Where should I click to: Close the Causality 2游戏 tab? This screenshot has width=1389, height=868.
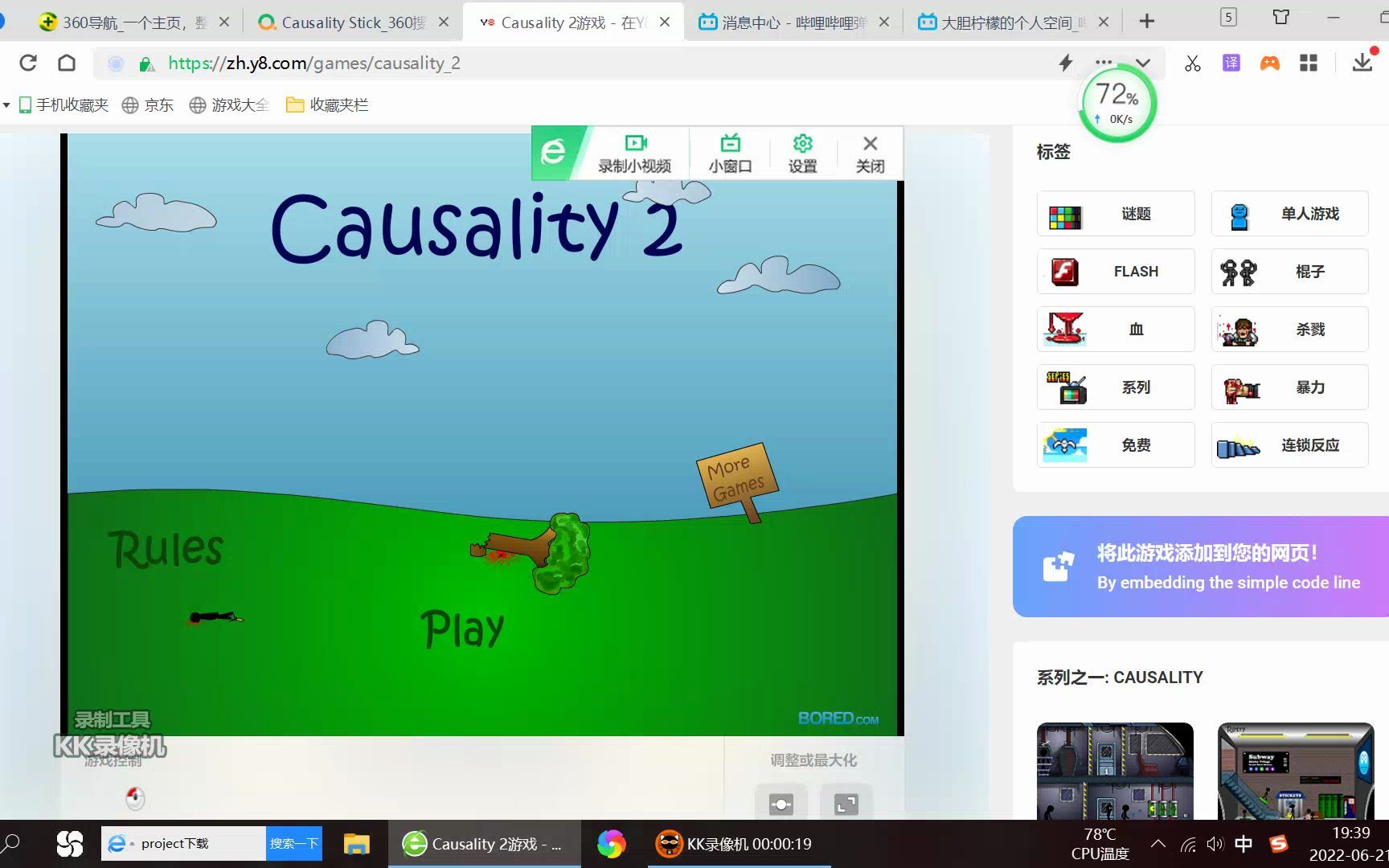[x=665, y=22]
